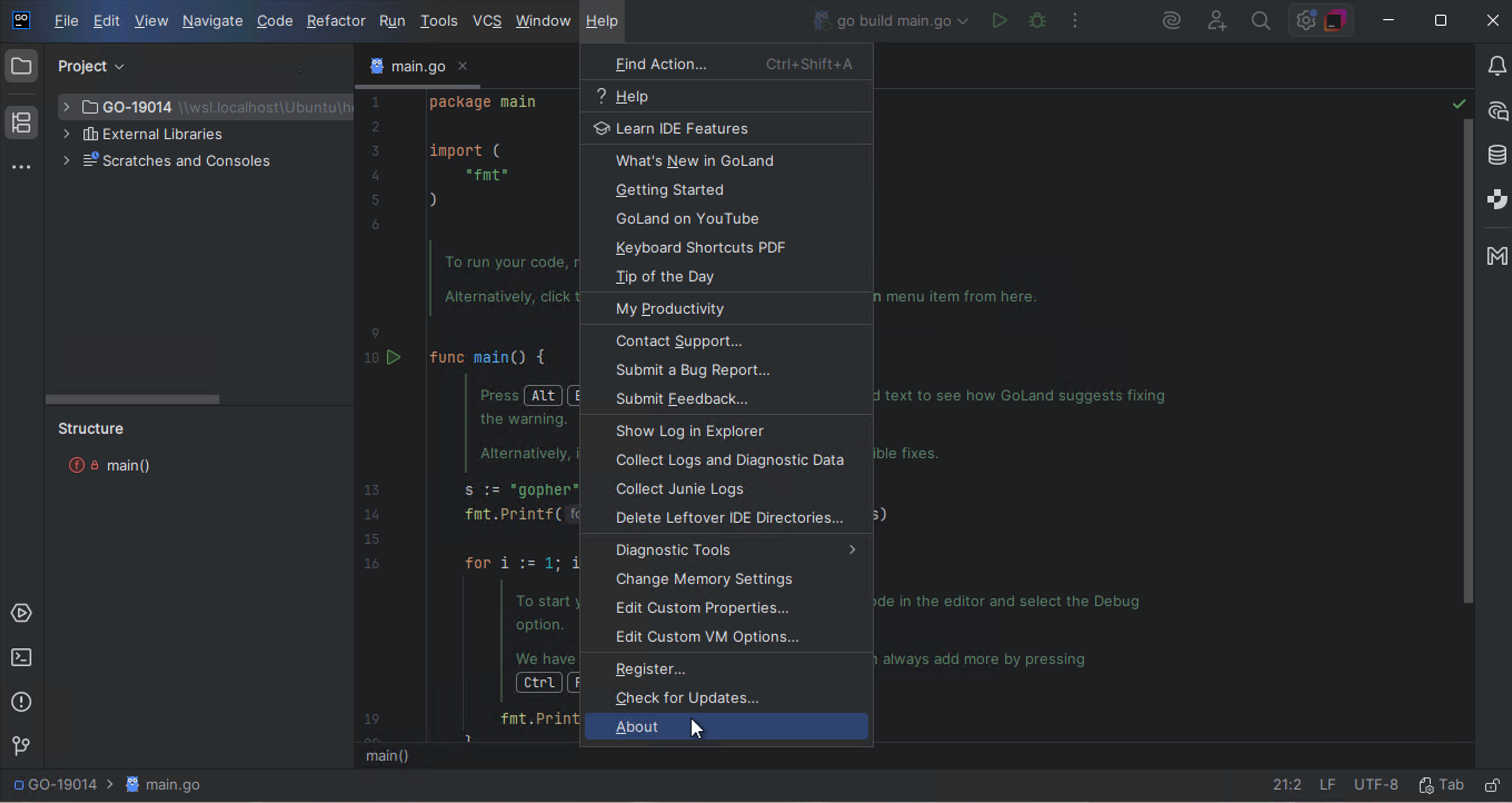Open the Git version control panel
The image size is (1512, 803).
(21, 746)
